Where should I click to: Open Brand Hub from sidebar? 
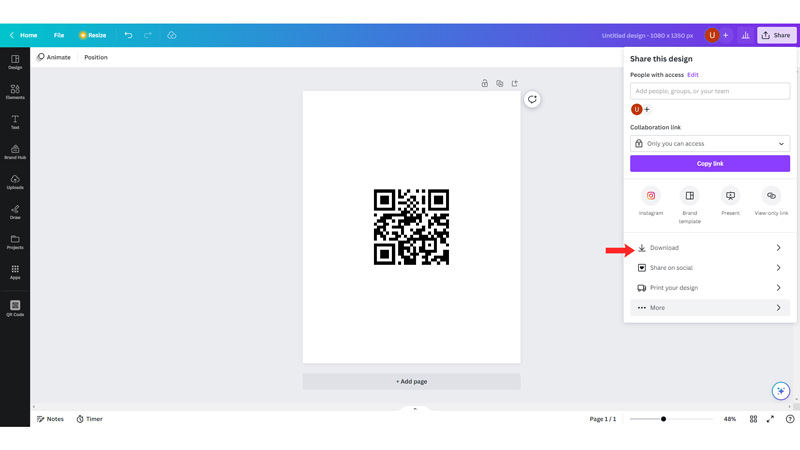pyautogui.click(x=15, y=152)
